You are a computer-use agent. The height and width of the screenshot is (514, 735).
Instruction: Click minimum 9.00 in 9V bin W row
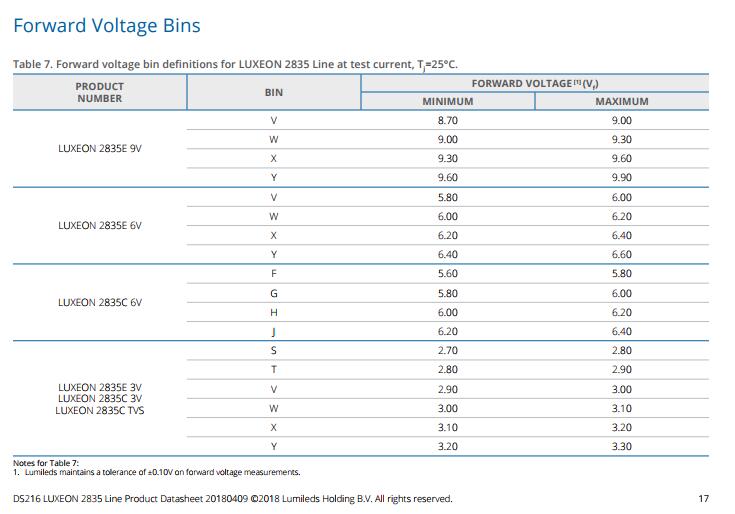click(x=448, y=140)
